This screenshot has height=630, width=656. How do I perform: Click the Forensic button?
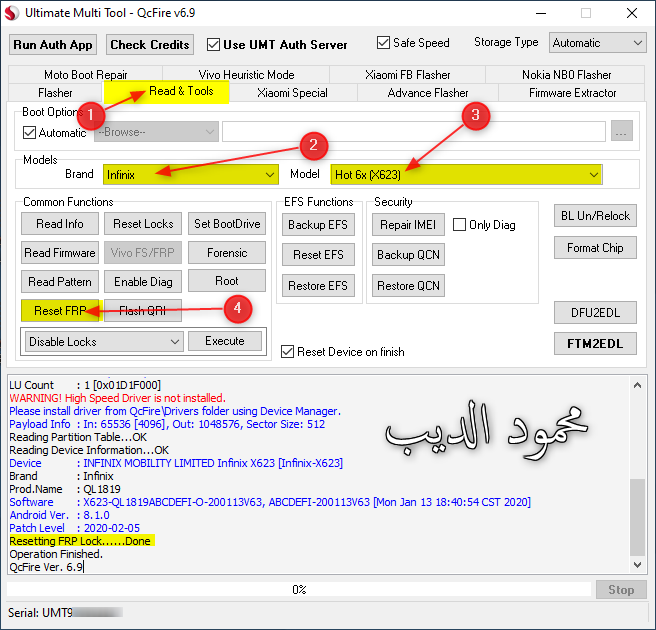click(227, 253)
